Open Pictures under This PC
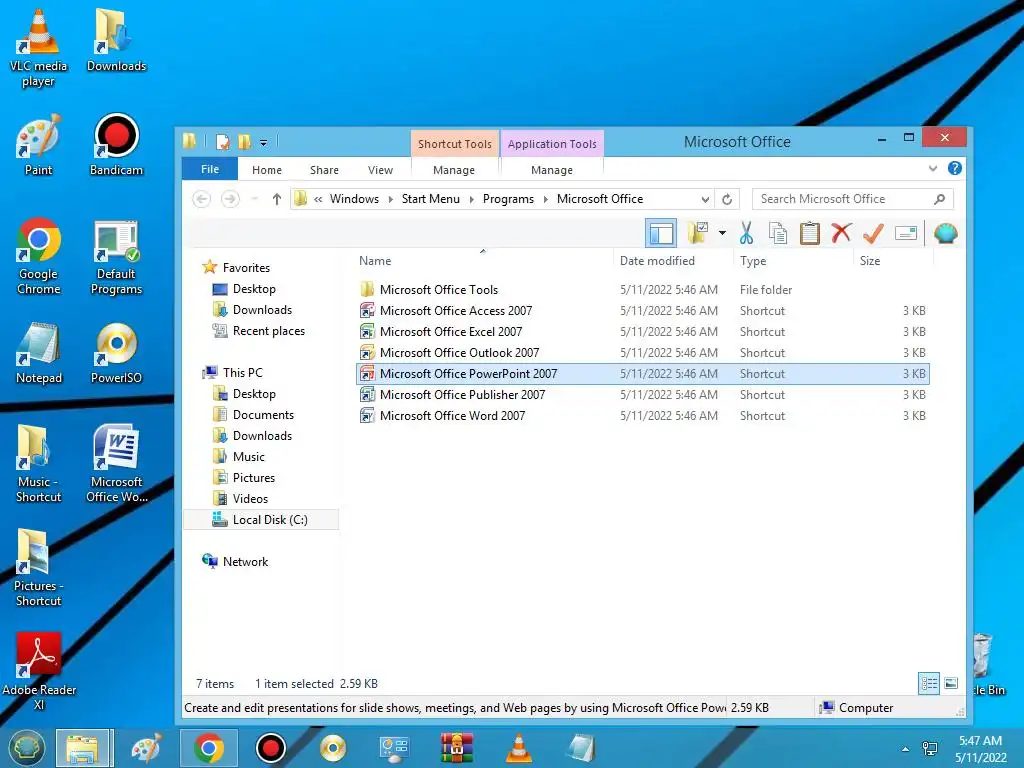The height and width of the screenshot is (768, 1024). coord(253,477)
